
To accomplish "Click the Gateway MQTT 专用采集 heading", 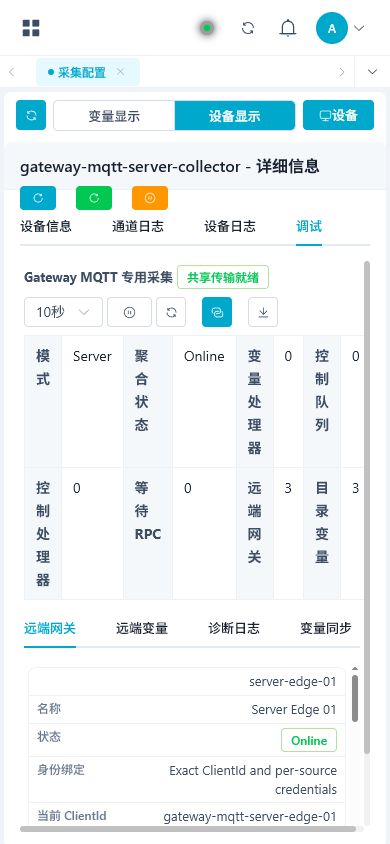I will 98,278.
